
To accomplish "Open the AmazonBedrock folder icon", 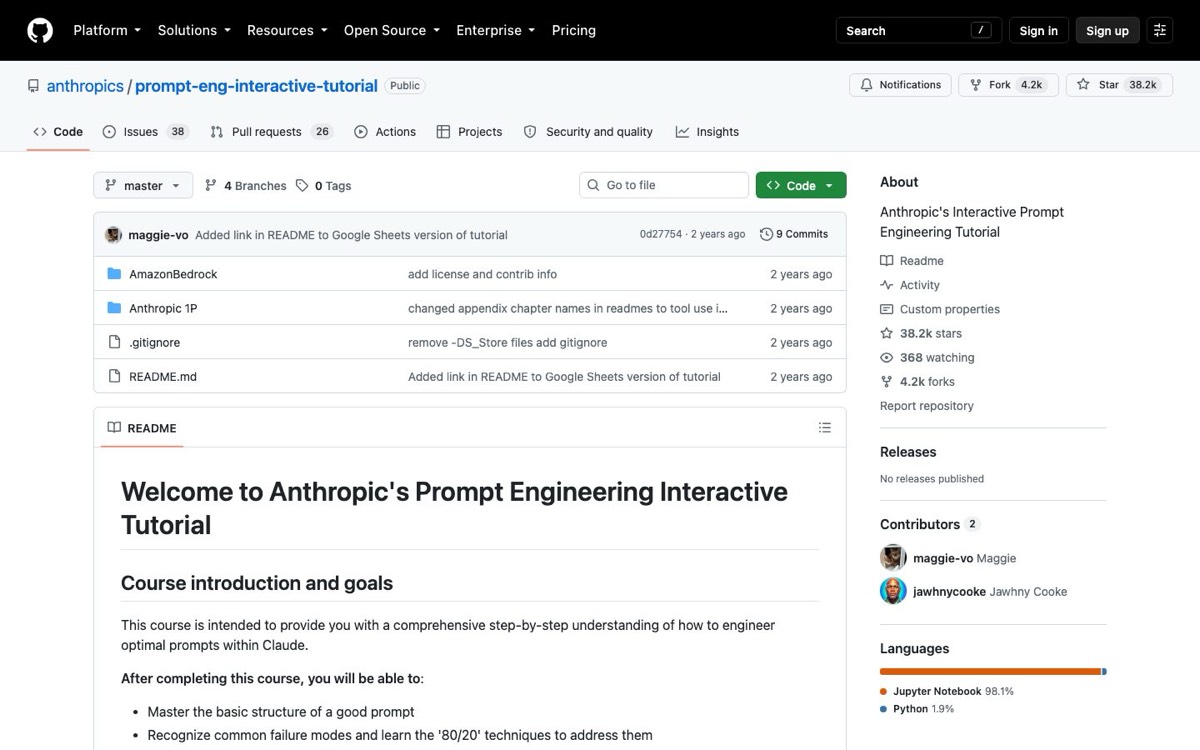I will point(114,274).
